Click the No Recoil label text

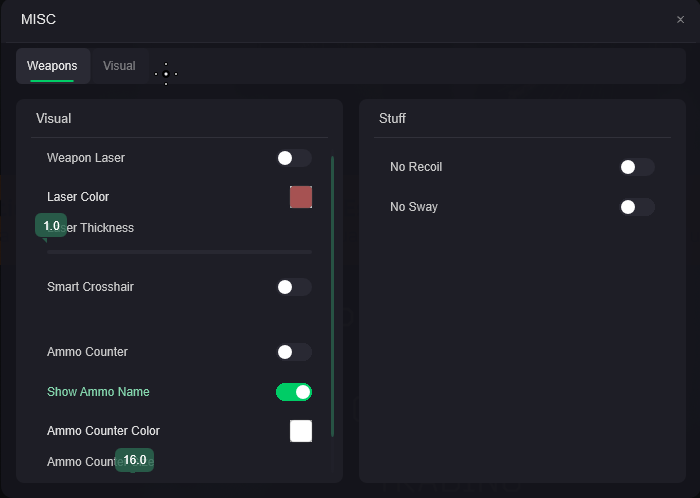pos(416,167)
